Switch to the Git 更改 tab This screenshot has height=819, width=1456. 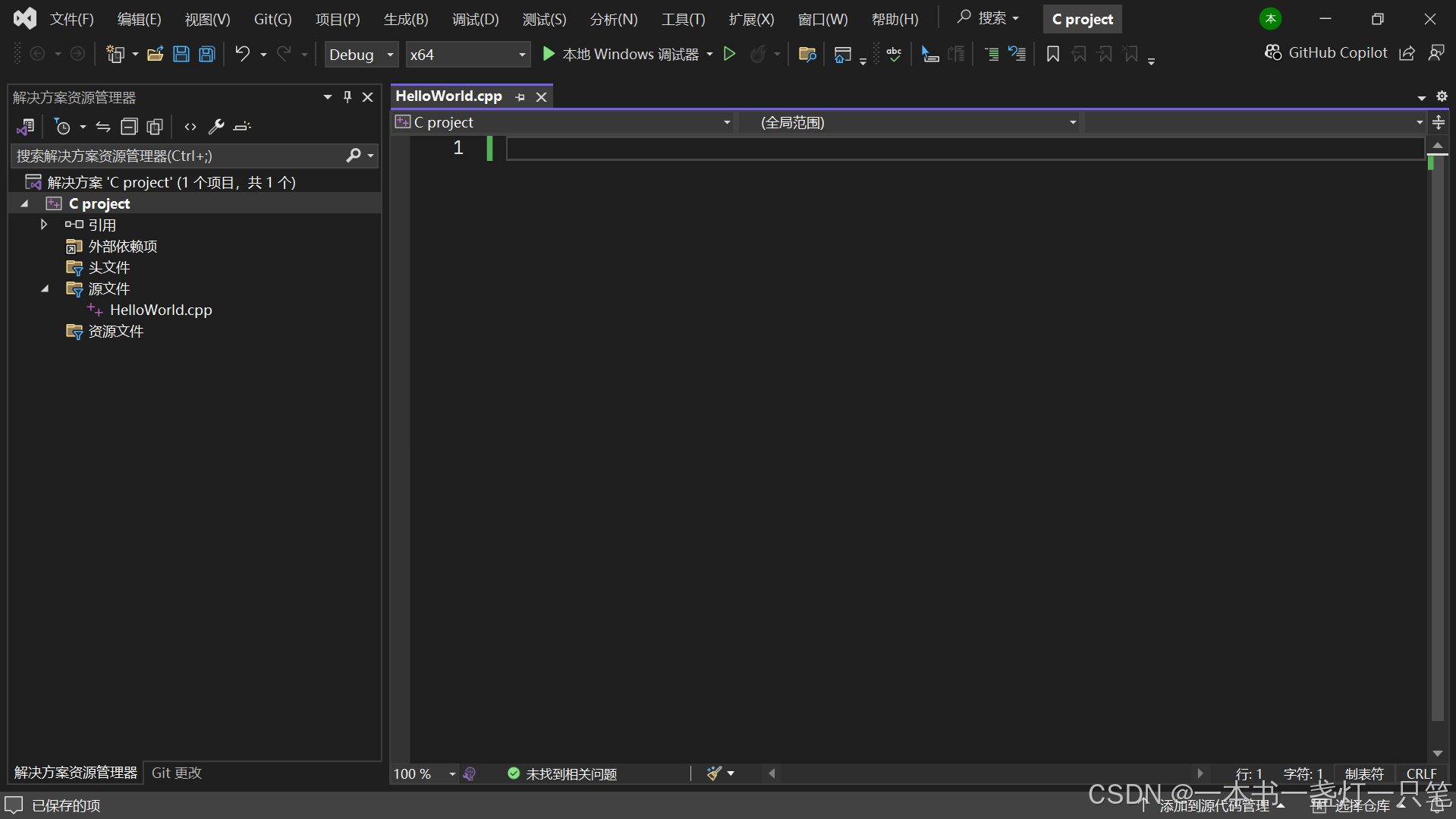pyautogui.click(x=177, y=773)
